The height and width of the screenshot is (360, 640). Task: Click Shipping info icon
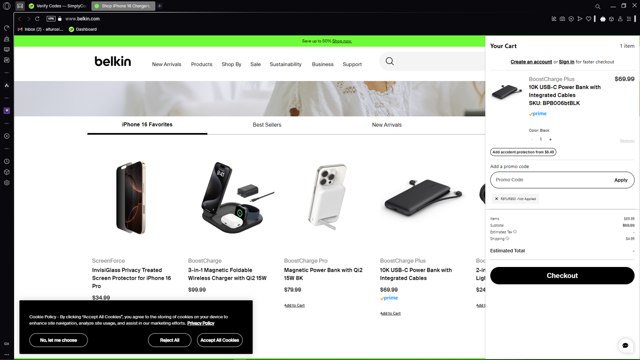click(x=507, y=238)
